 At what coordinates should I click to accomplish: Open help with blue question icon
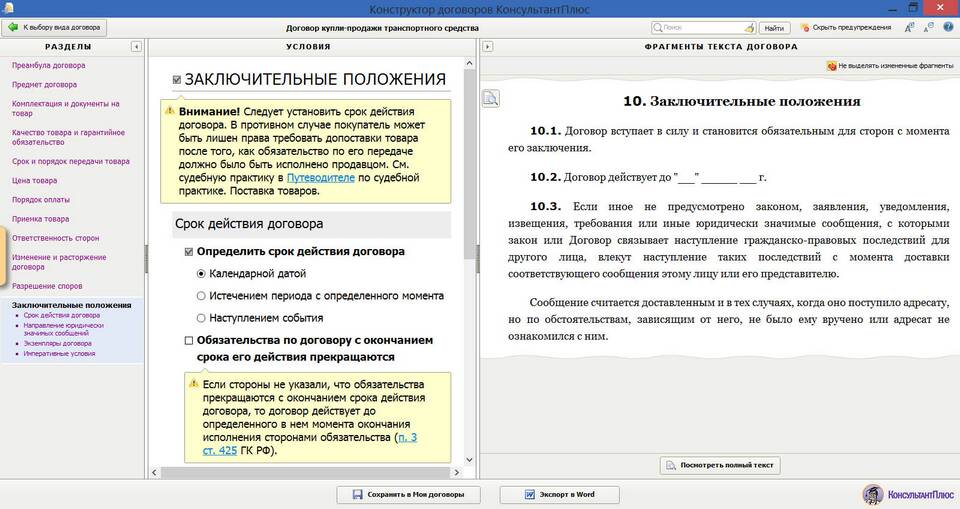[949, 27]
